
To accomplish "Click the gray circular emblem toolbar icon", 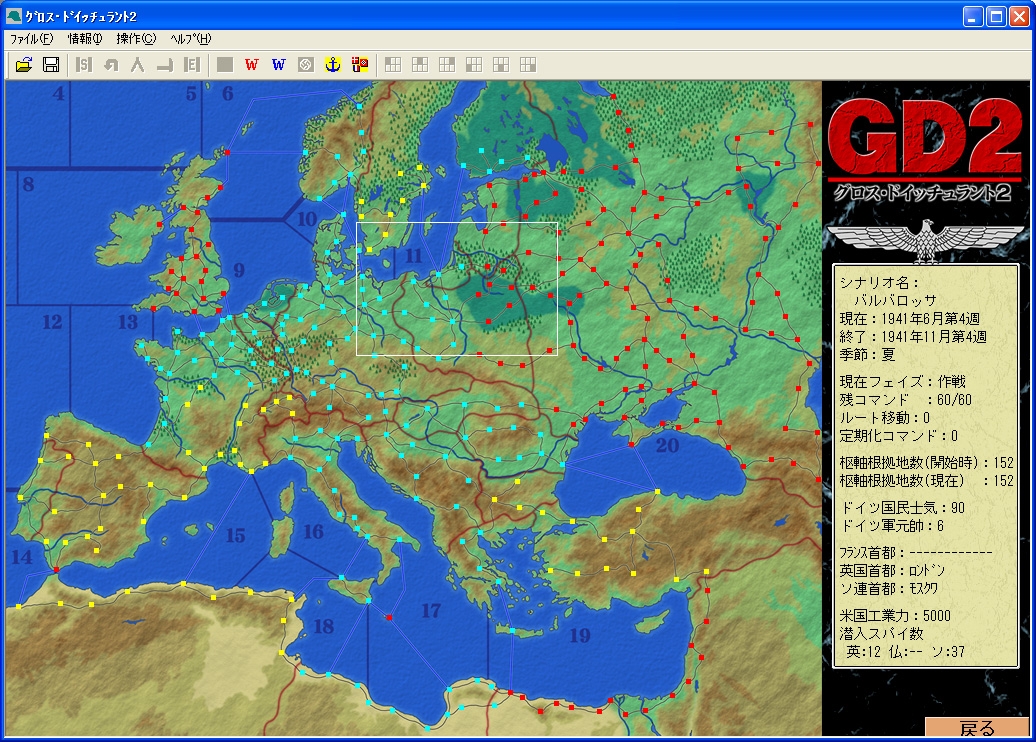I will 306,65.
